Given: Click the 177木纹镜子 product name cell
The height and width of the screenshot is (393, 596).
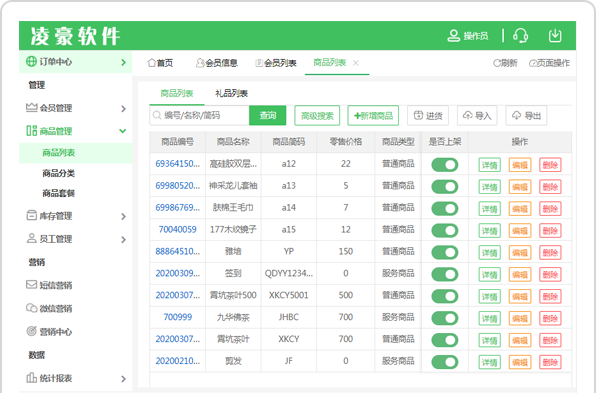Looking at the screenshot, I should click(x=233, y=229).
